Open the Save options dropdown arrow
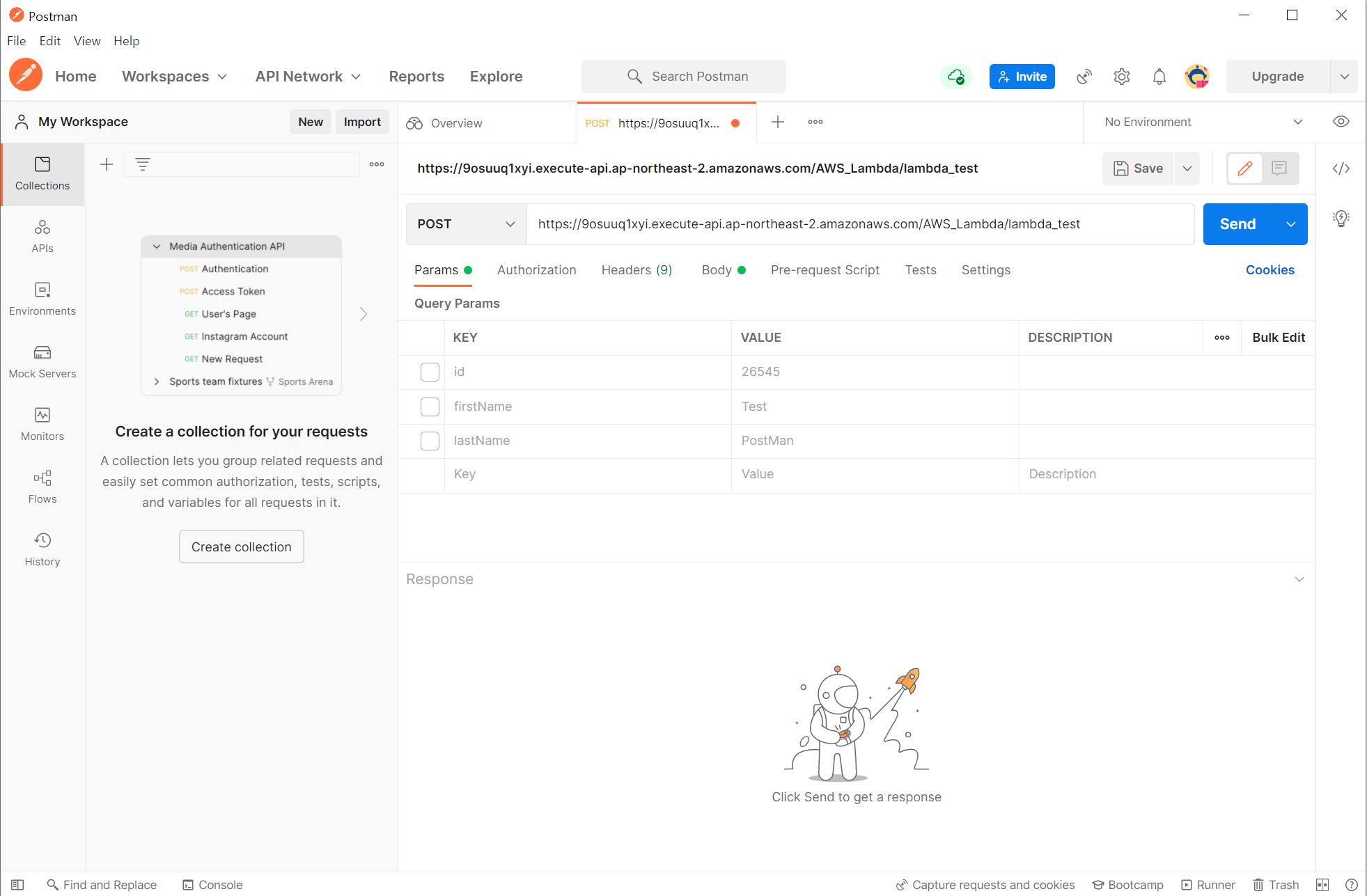Viewport: 1367px width, 896px height. [1187, 168]
